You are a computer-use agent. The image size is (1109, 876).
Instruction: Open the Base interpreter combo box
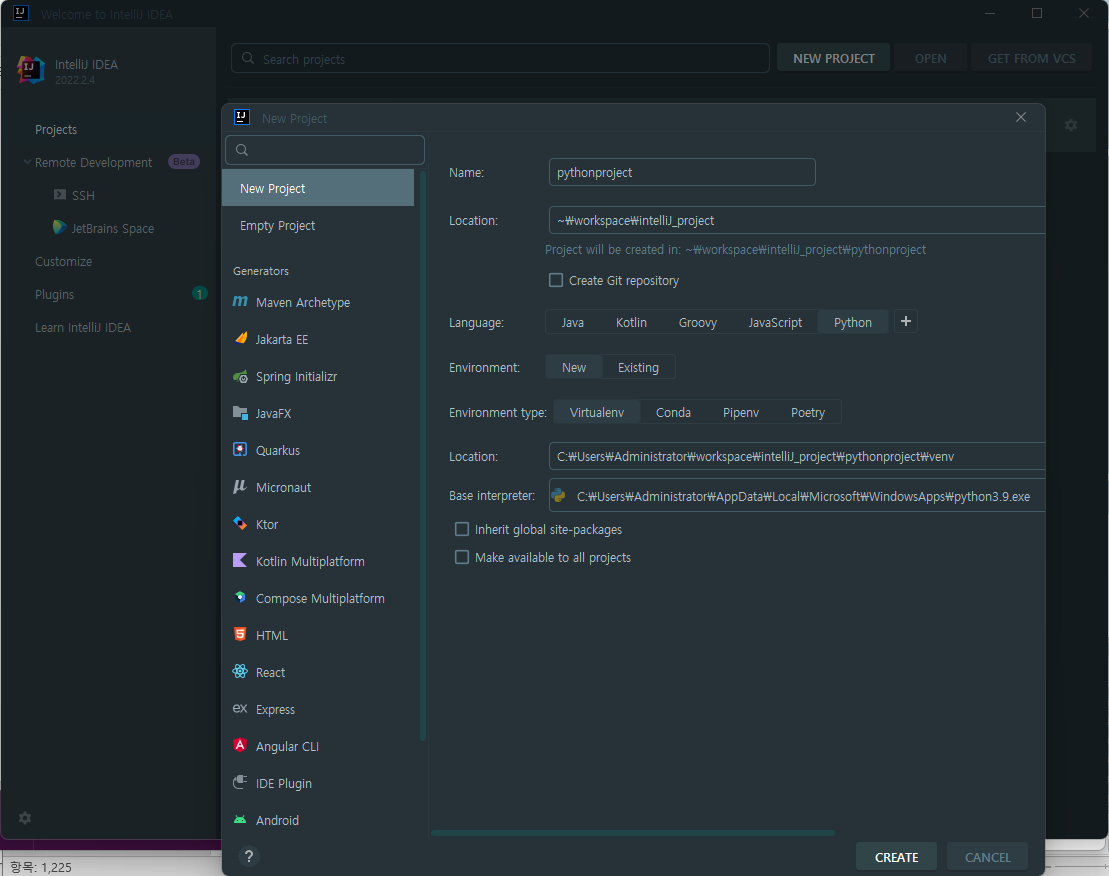797,496
